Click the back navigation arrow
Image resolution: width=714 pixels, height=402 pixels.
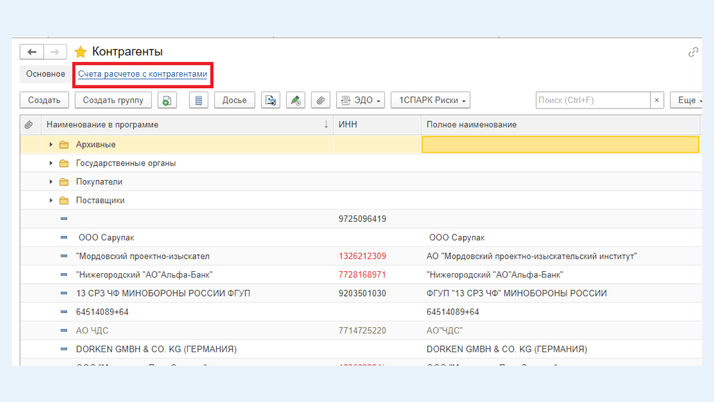[x=32, y=52]
